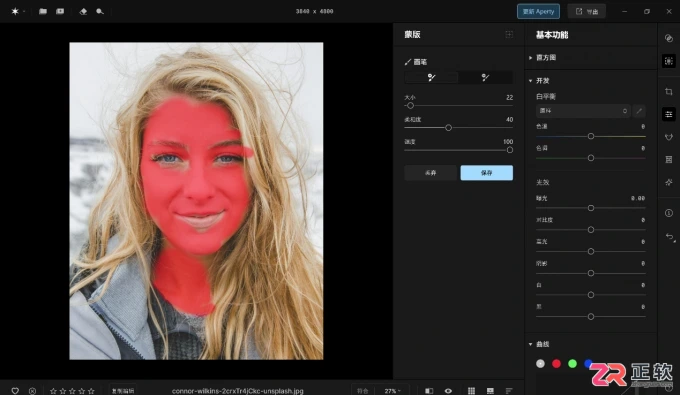Click the grid icon in the 蒙版 panel header
This screenshot has width=680, height=395.
[509, 34]
